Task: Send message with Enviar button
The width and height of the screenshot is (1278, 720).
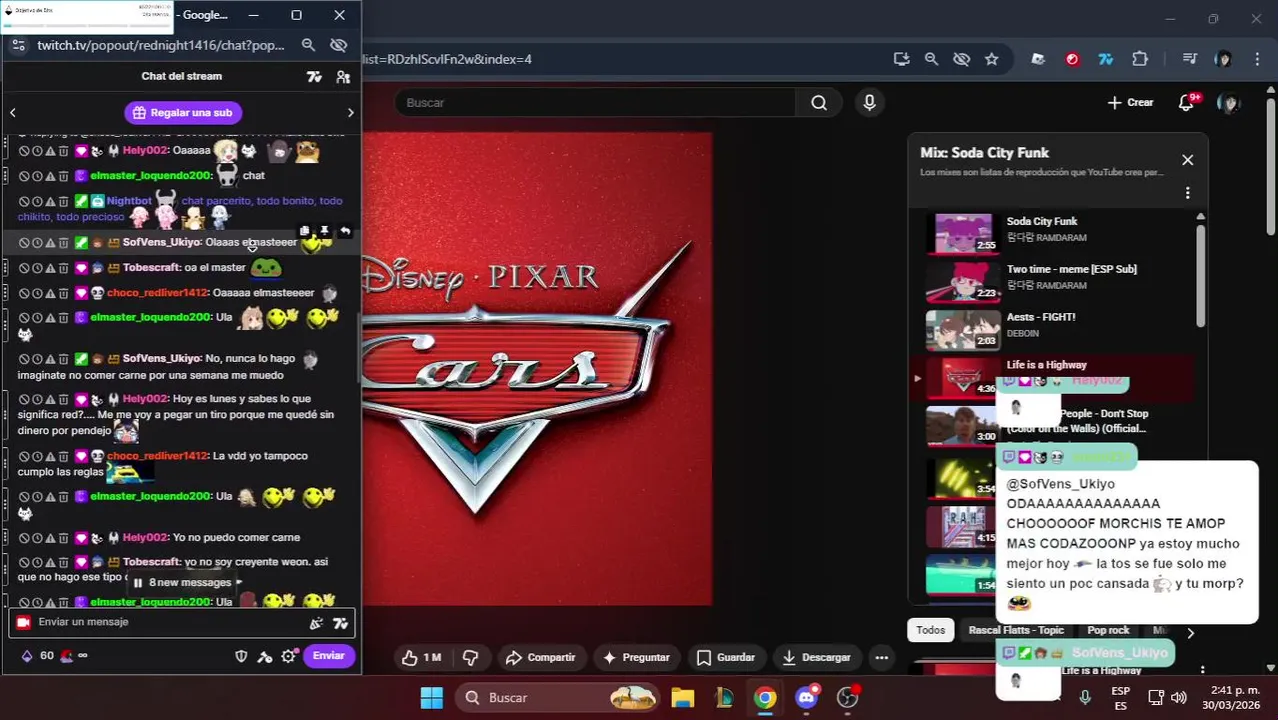Action: coord(329,656)
